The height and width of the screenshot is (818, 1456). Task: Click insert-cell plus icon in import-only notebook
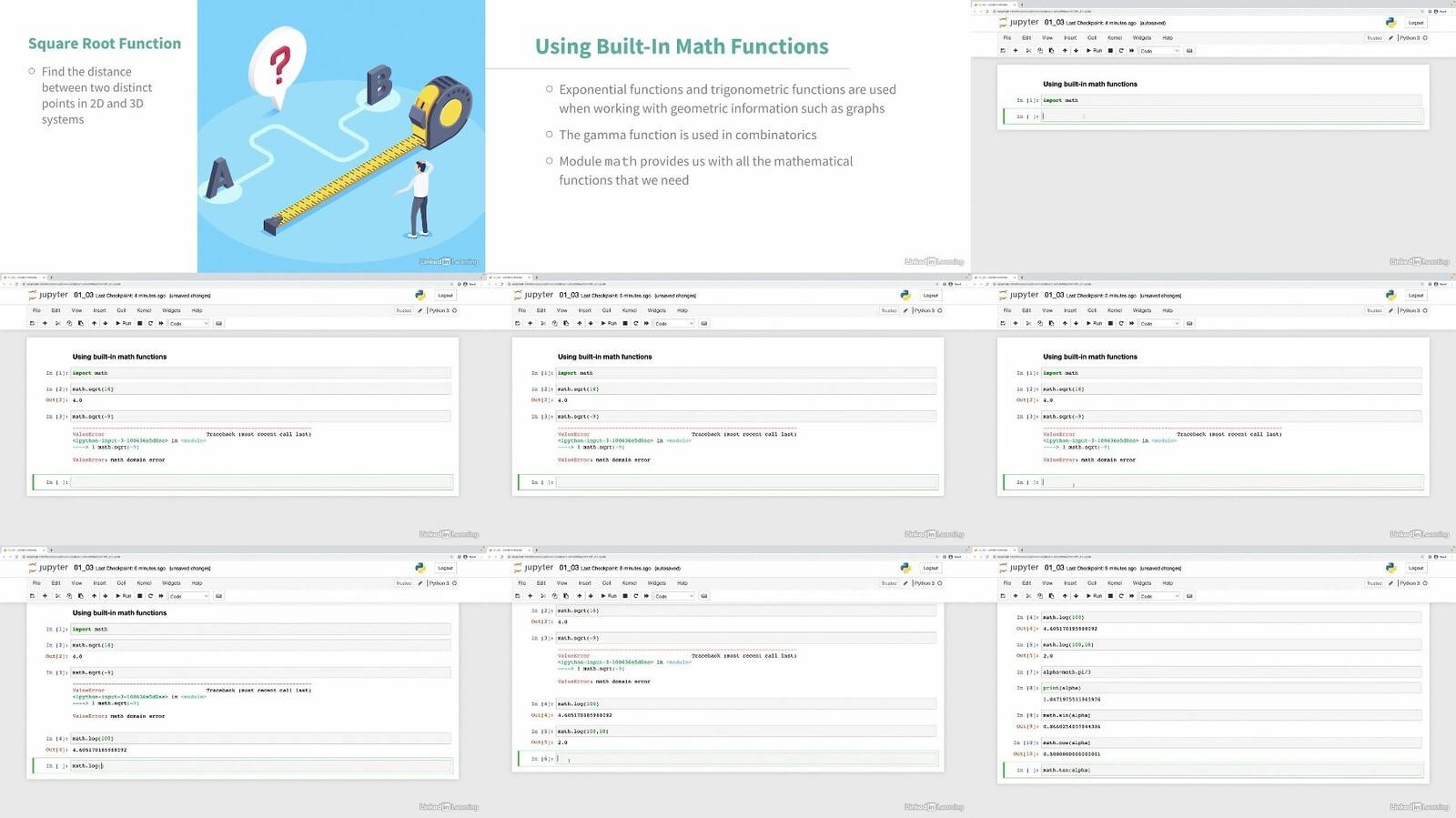tap(1016, 51)
